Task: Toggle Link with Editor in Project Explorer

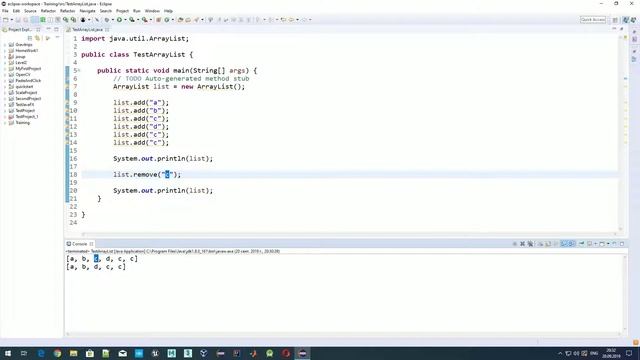Action: click(x=38, y=38)
